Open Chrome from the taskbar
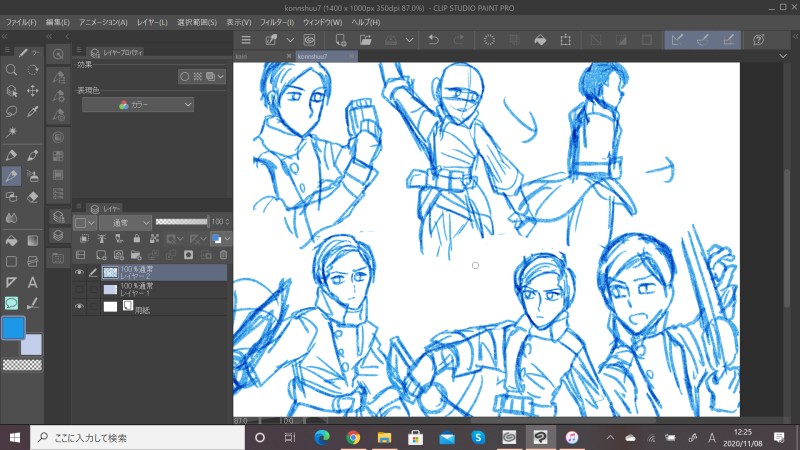800x450 pixels. pos(353,437)
